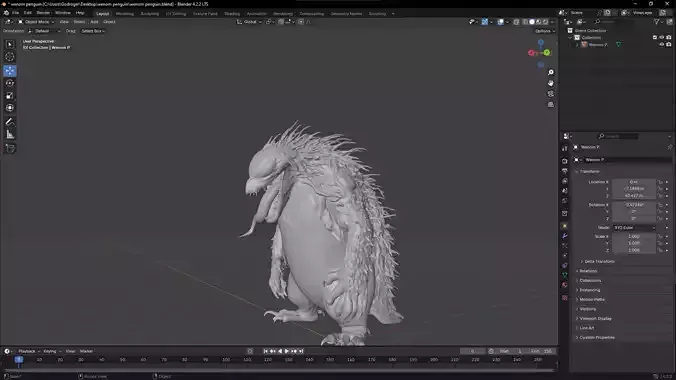Expand the Viewport Display panel
The image size is (676, 380).
pos(594,318)
